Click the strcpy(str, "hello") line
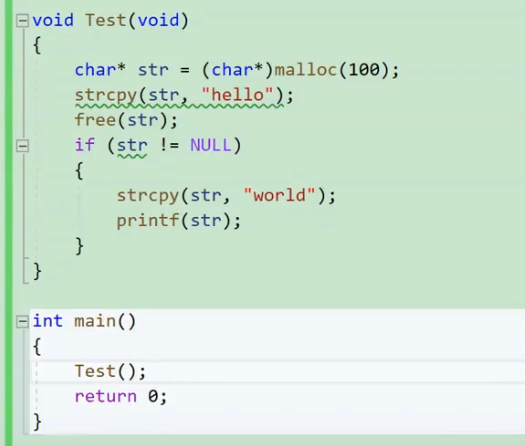Viewport: 525px width, 446px height. pos(184,95)
